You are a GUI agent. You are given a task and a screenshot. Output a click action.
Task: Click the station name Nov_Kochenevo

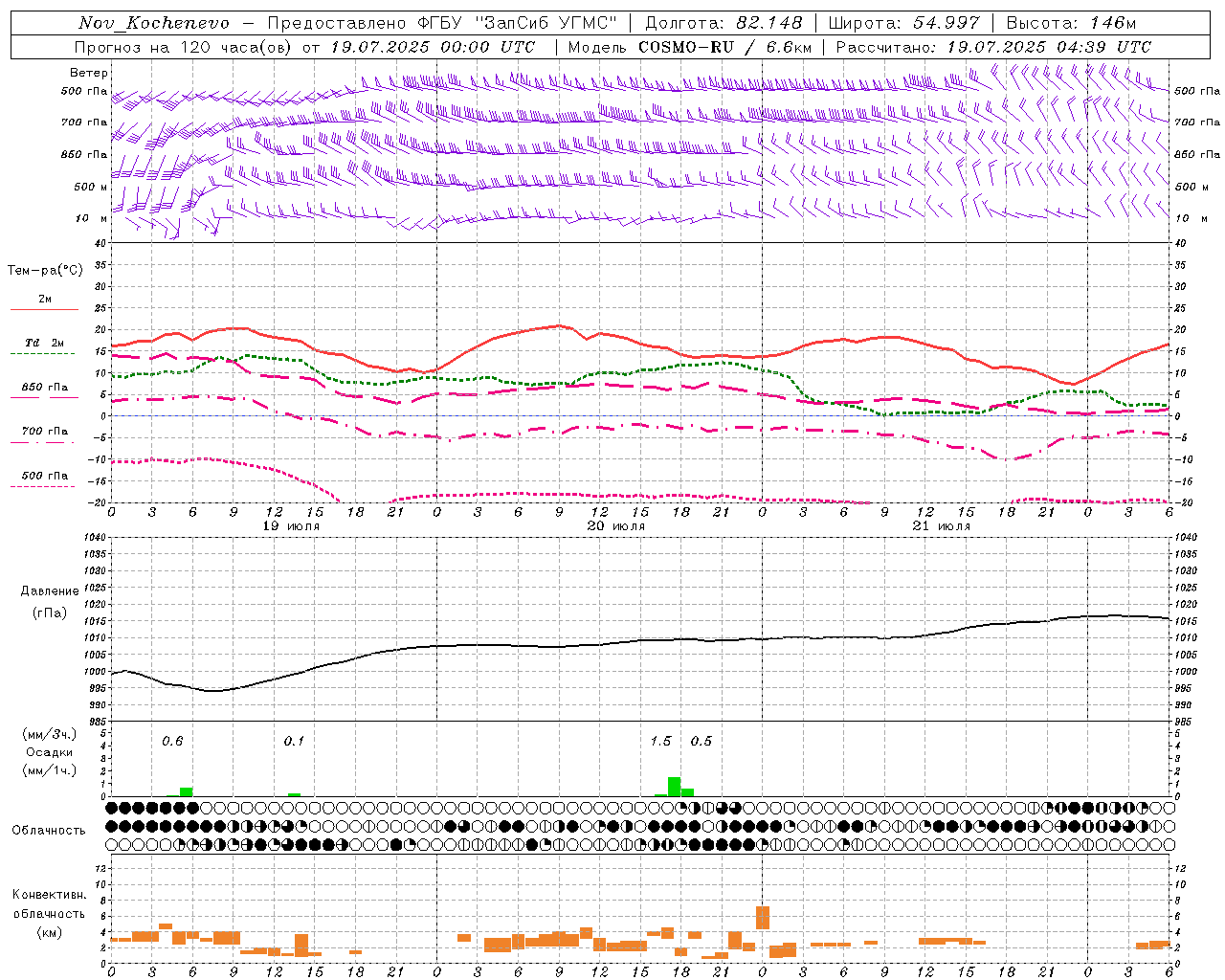click(x=154, y=23)
